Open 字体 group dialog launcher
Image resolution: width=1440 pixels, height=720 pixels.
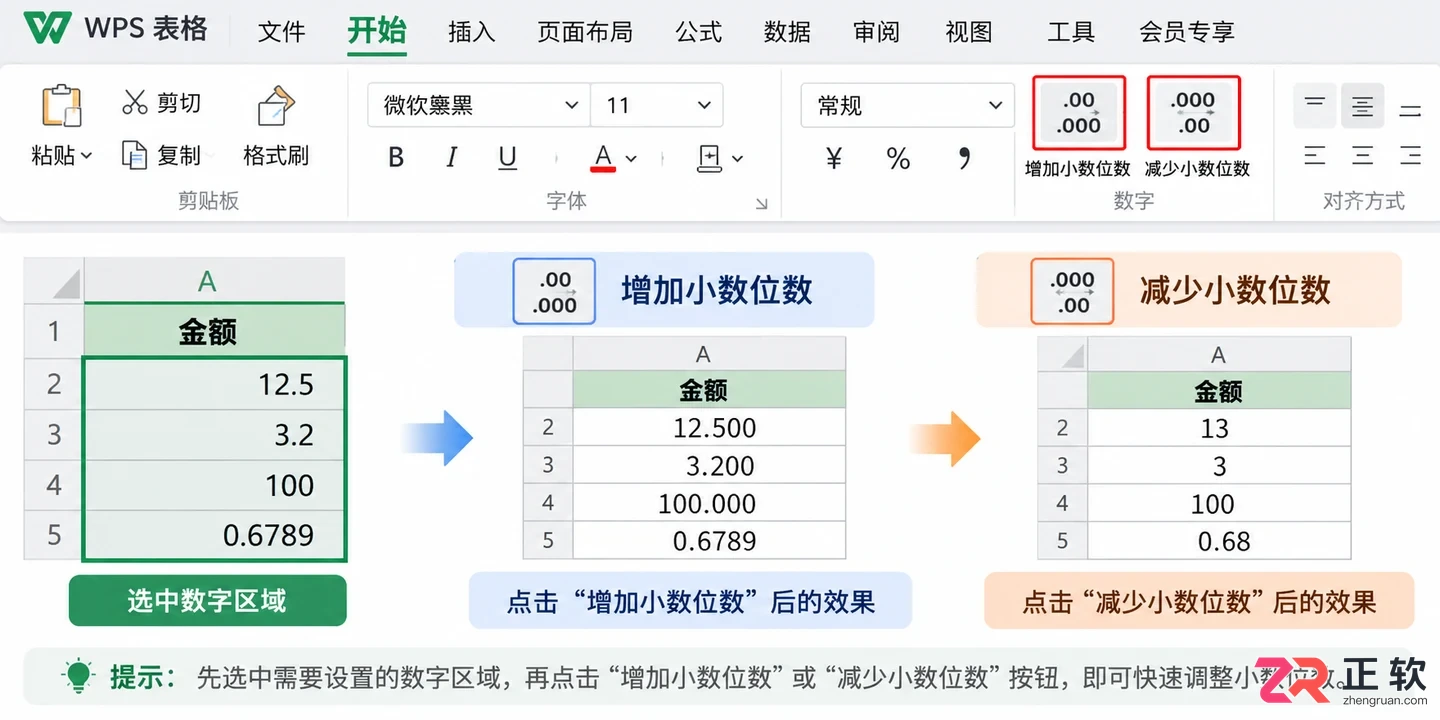point(761,204)
